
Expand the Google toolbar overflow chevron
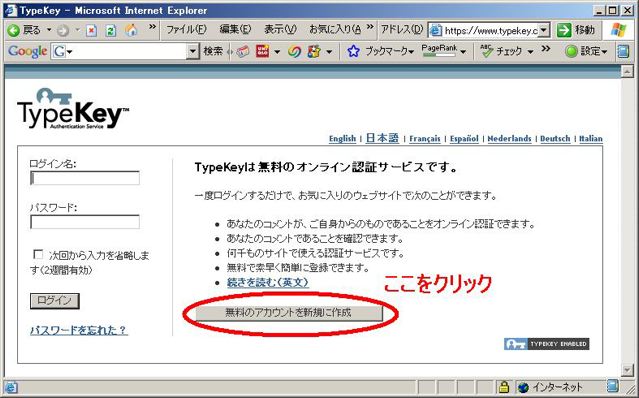coord(546,48)
